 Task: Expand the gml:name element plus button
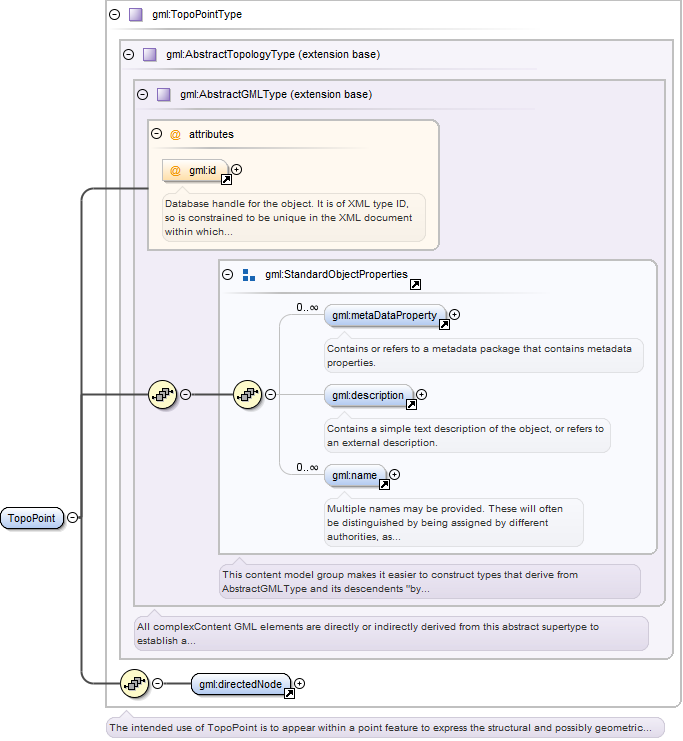395,474
